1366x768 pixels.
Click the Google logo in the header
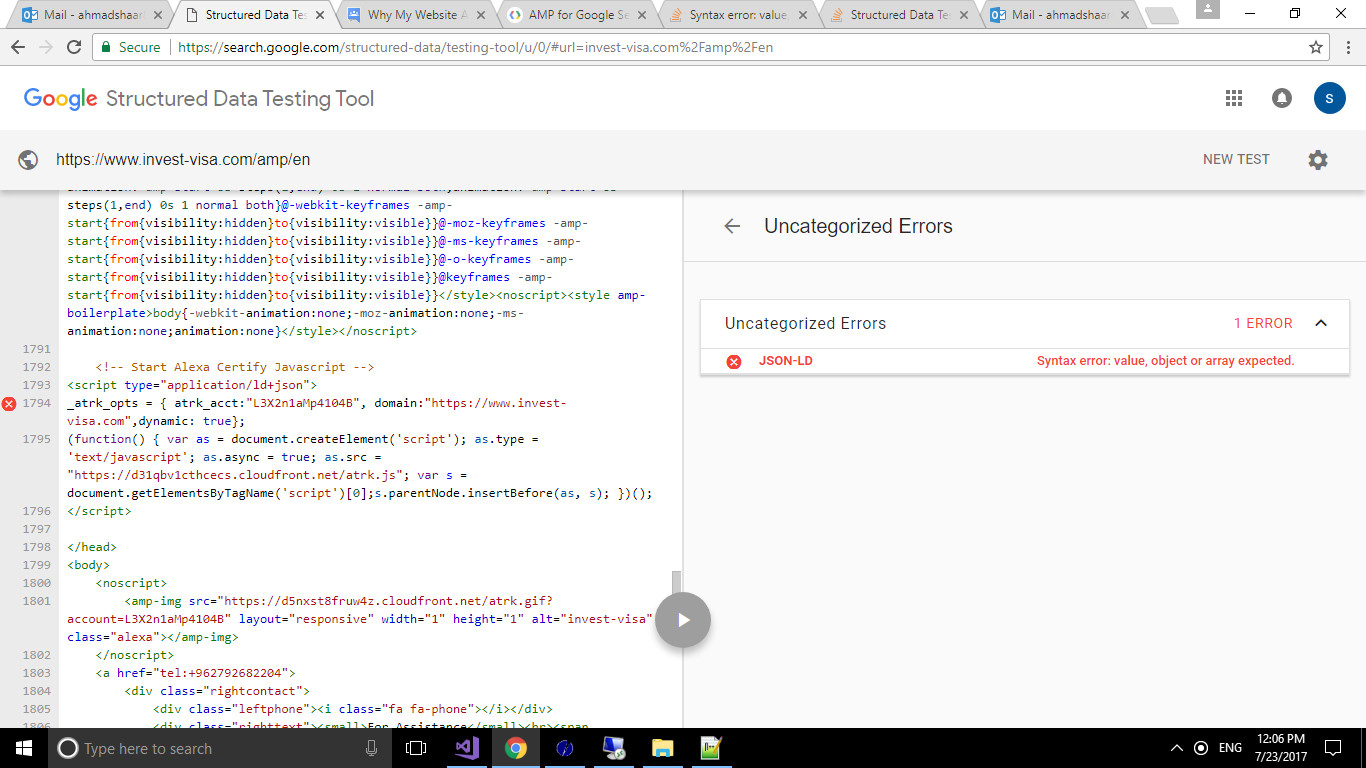[x=60, y=98]
